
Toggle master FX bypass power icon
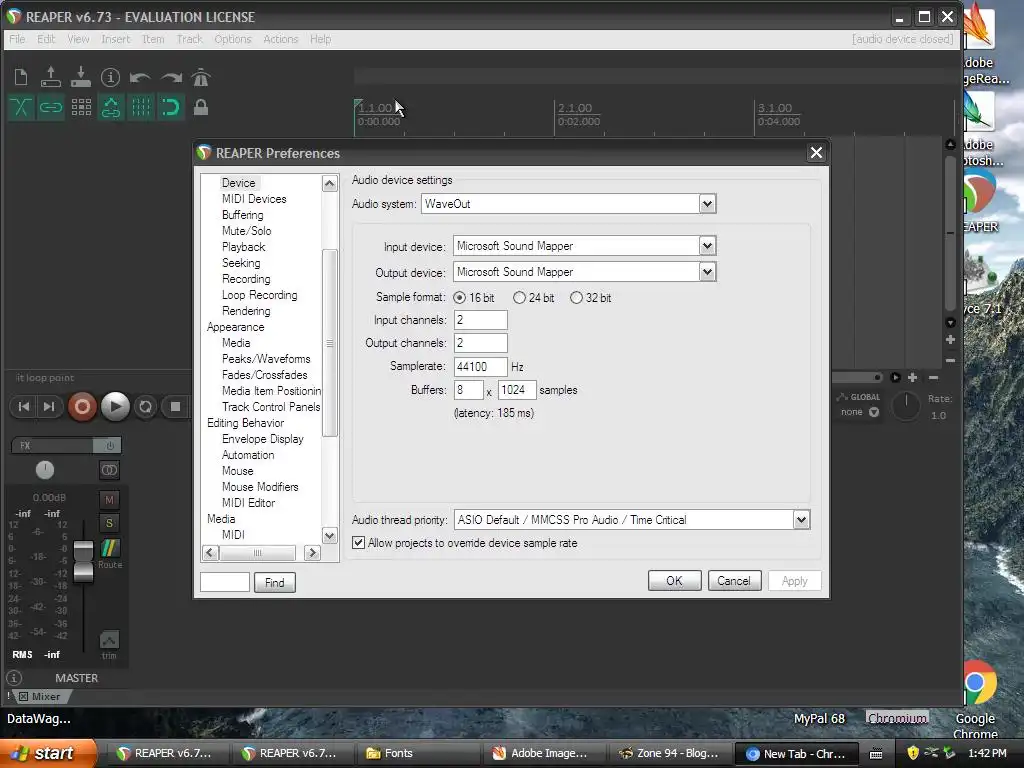[x=109, y=445]
